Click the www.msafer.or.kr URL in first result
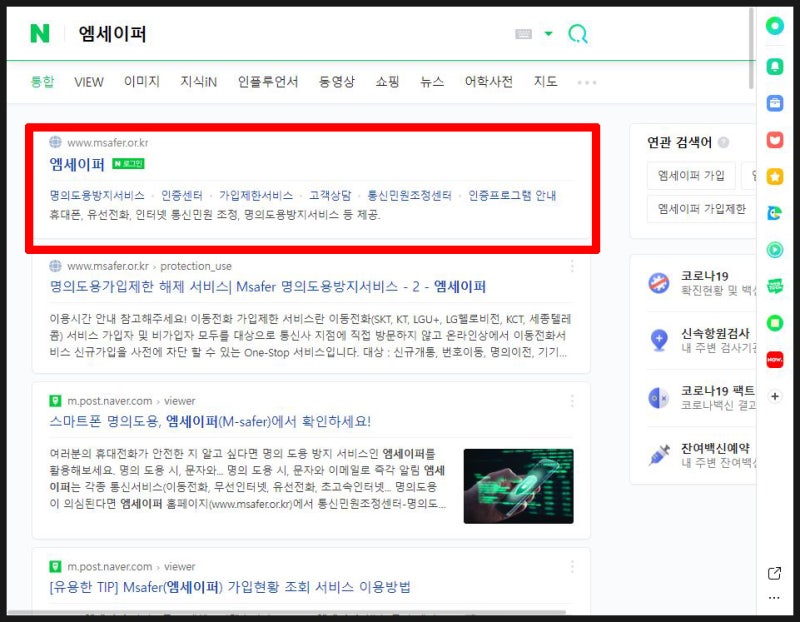The width and height of the screenshot is (800, 622). (108, 143)
